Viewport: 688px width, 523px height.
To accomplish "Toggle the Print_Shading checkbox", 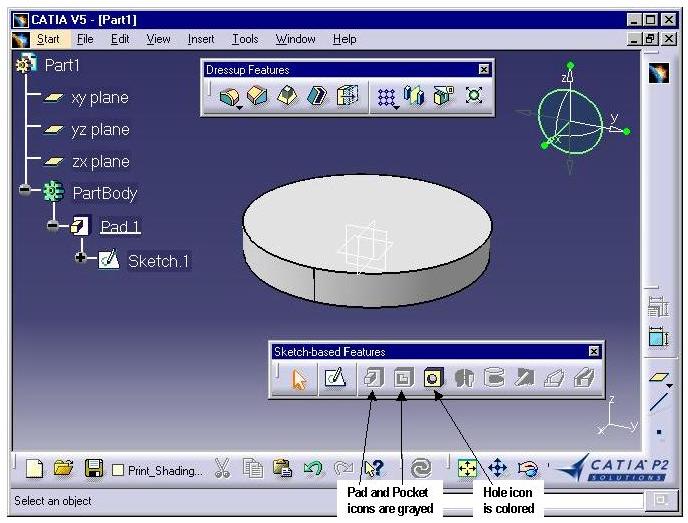I will [x=118, y=470].
